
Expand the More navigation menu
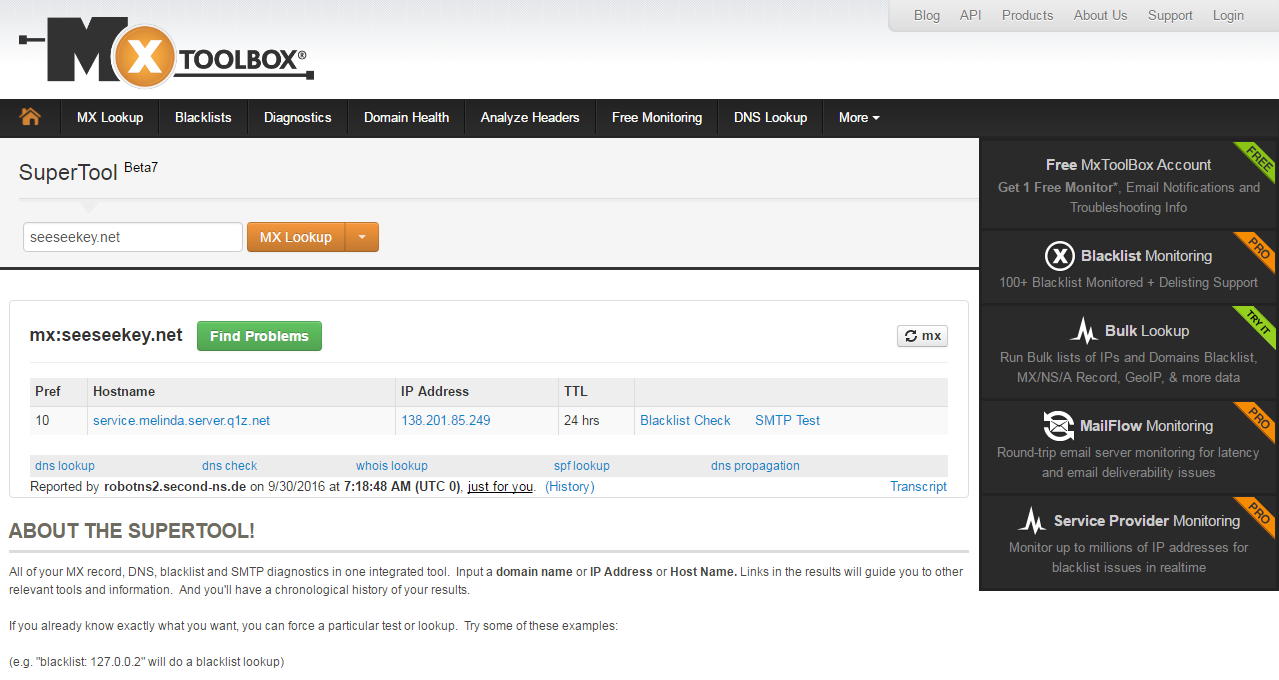pos(858,117)
